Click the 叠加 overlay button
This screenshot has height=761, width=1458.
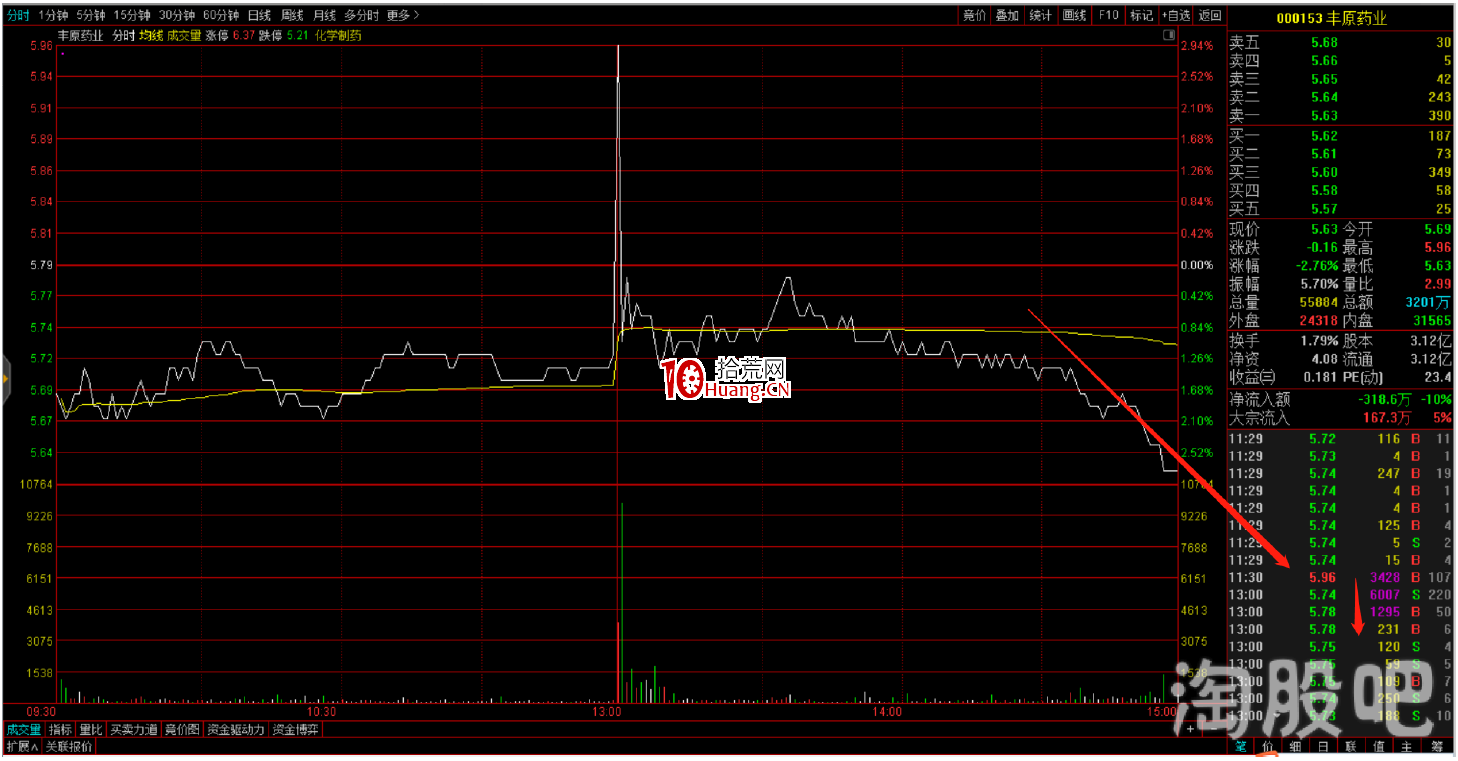point(1007,15)
